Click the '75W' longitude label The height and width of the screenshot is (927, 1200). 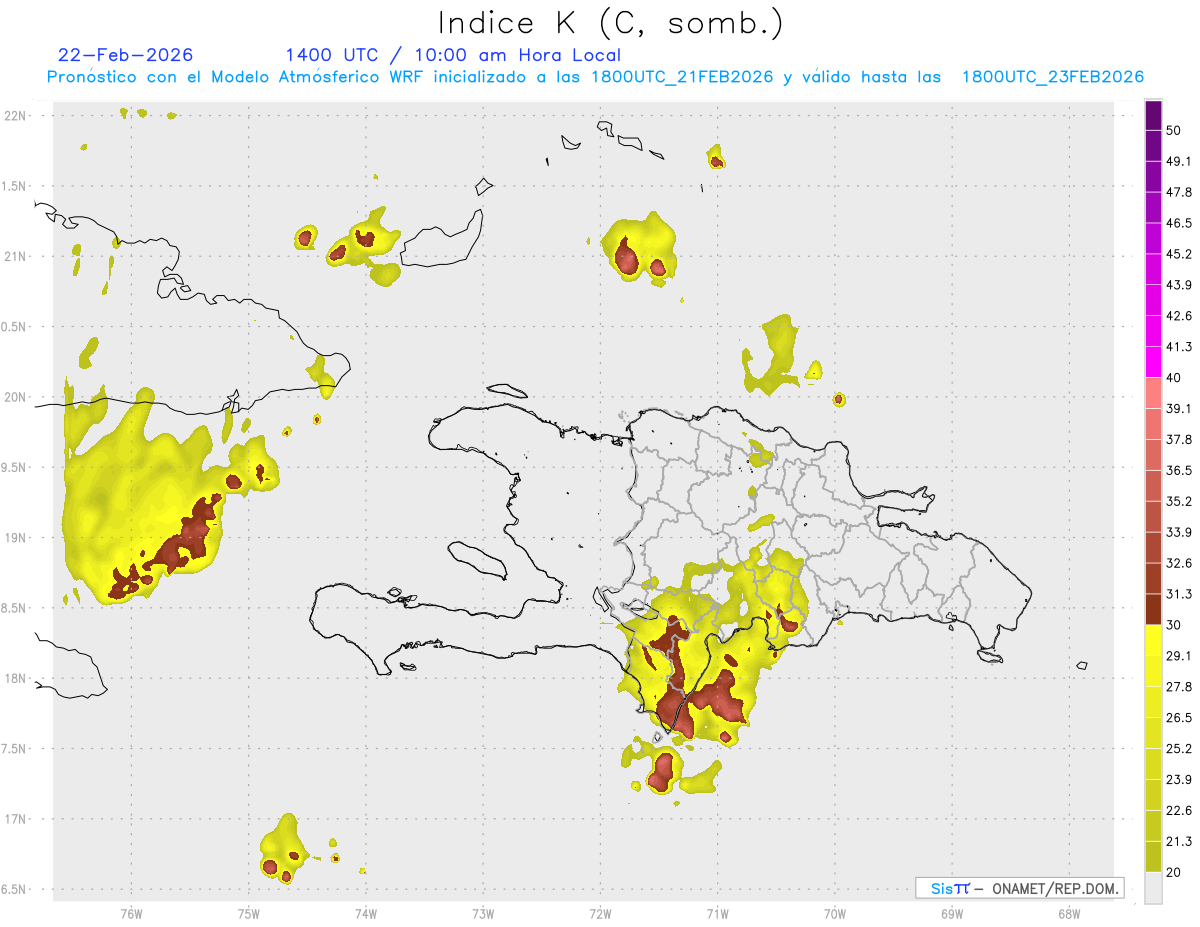249,914
